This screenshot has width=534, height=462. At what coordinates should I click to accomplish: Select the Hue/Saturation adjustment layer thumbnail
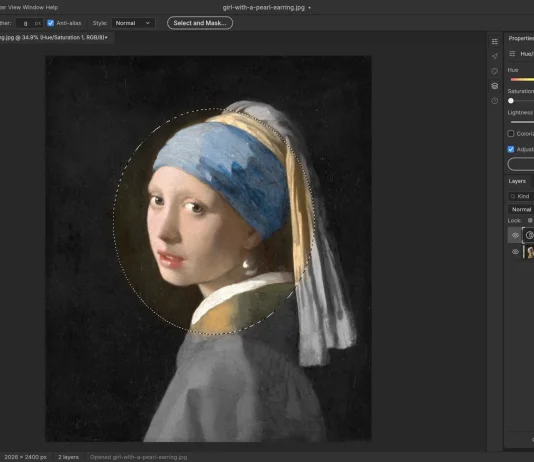[529, 235]
